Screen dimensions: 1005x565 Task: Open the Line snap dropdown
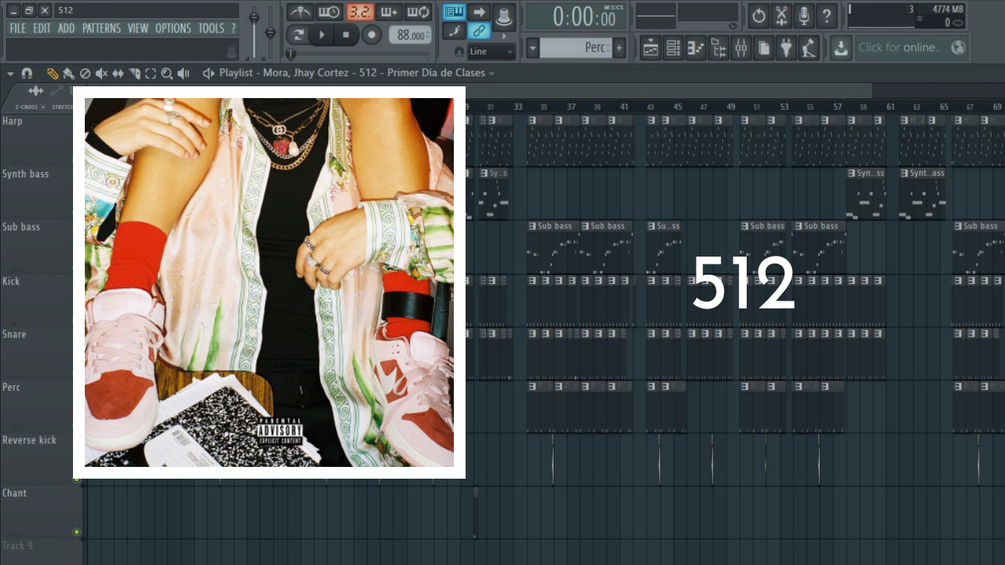pos(492,51)
